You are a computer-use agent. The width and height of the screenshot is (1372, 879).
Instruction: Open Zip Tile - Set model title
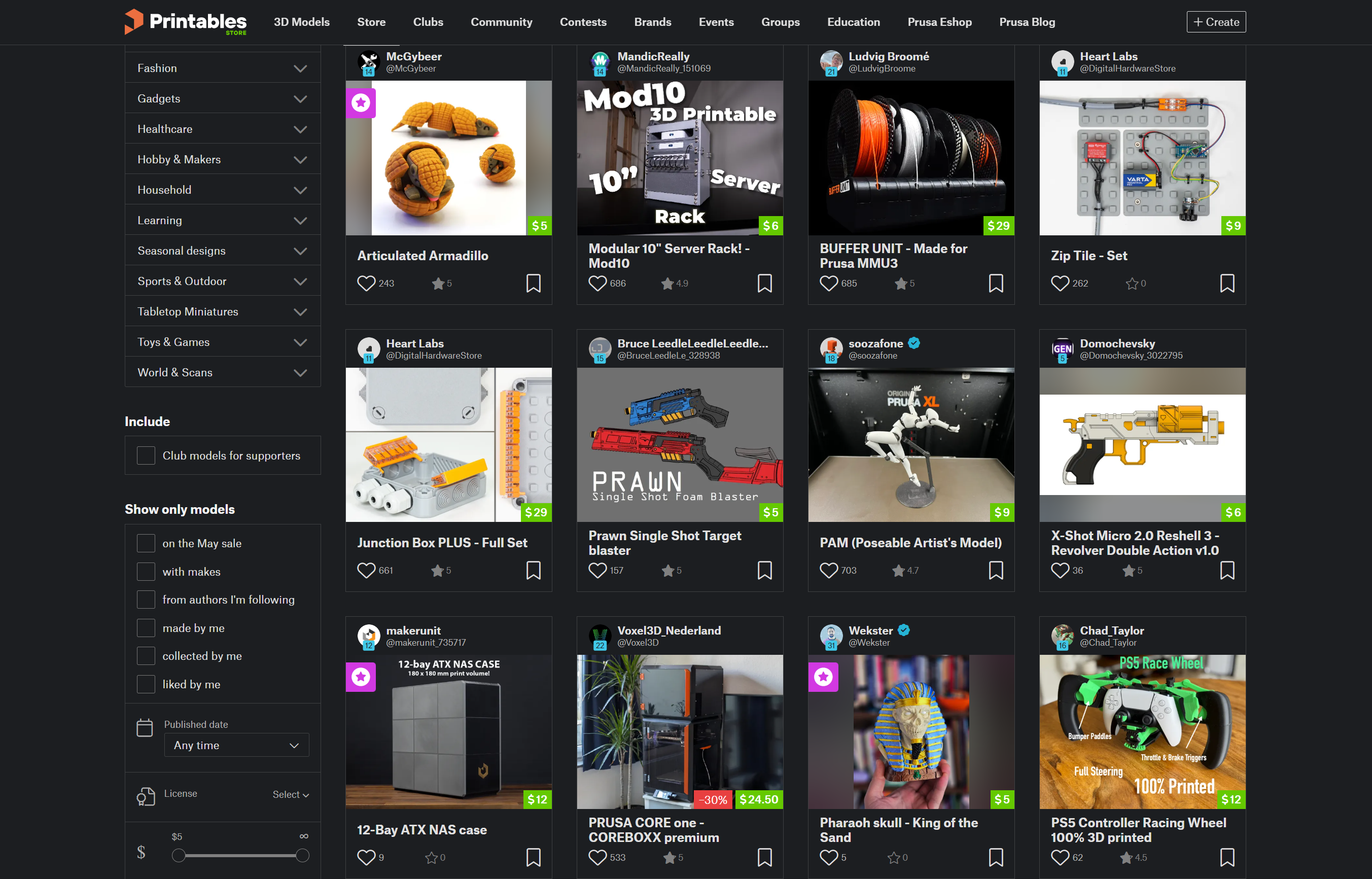pyautogui.click(x=1089, y=256)
